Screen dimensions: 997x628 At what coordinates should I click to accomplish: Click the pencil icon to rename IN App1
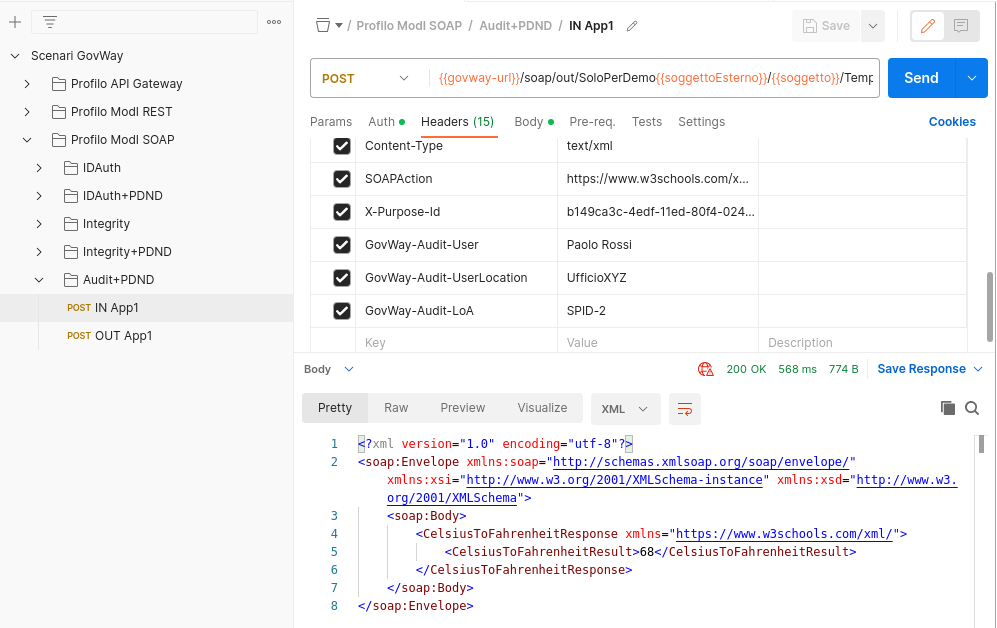631,26
